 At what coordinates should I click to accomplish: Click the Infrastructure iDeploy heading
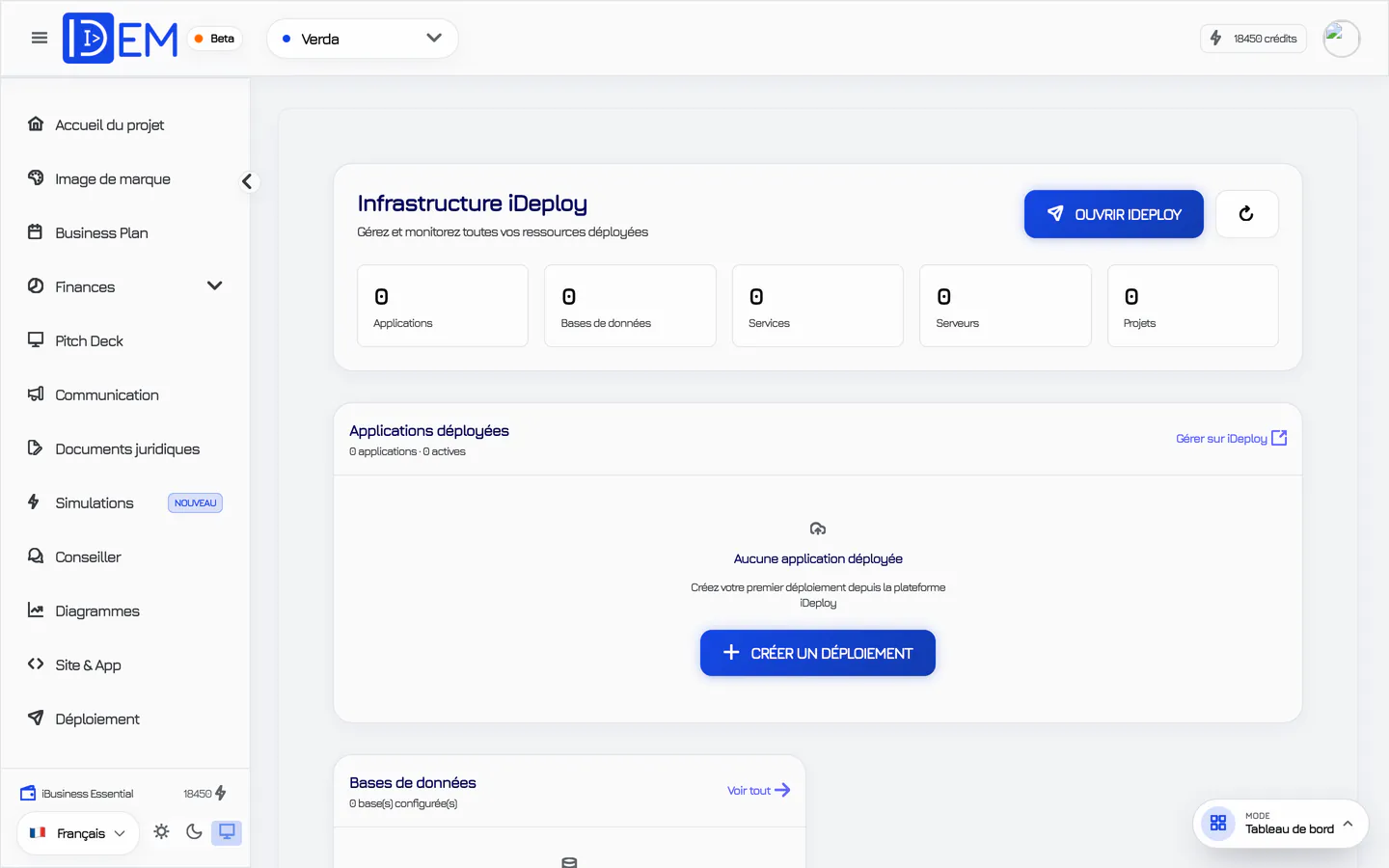(473, 203)
